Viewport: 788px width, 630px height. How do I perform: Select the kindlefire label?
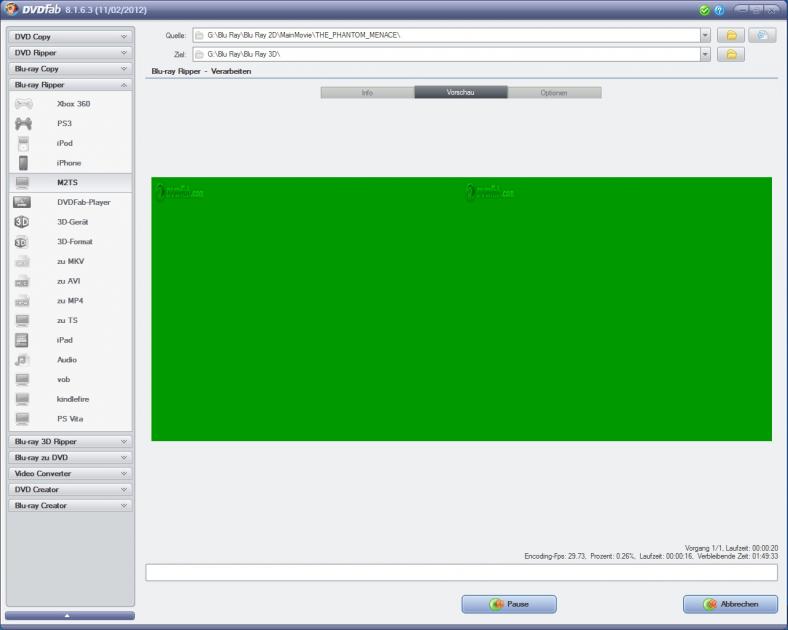(73, 399)
